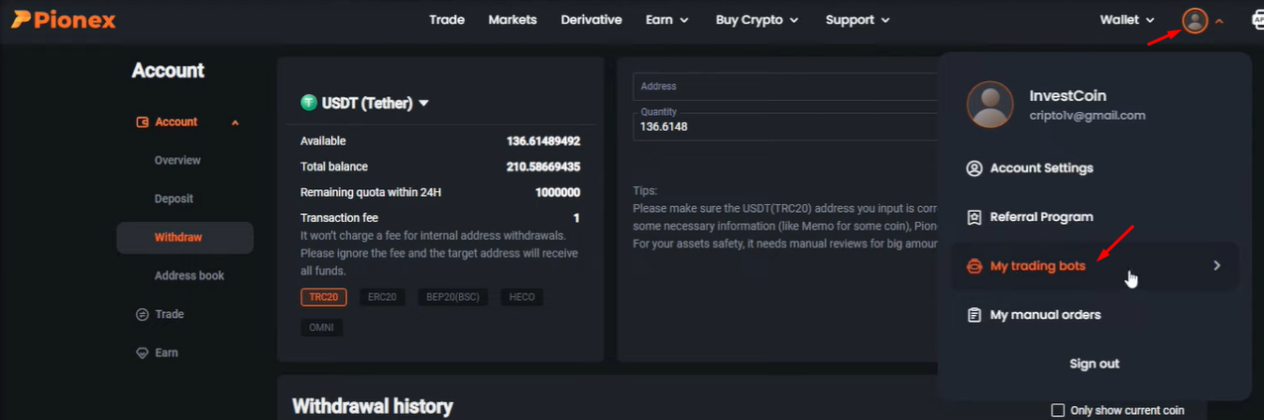Viewport: 1264px width, 420px height.
Task: Open Deposit in account sidebar
Action: [174, 199]
